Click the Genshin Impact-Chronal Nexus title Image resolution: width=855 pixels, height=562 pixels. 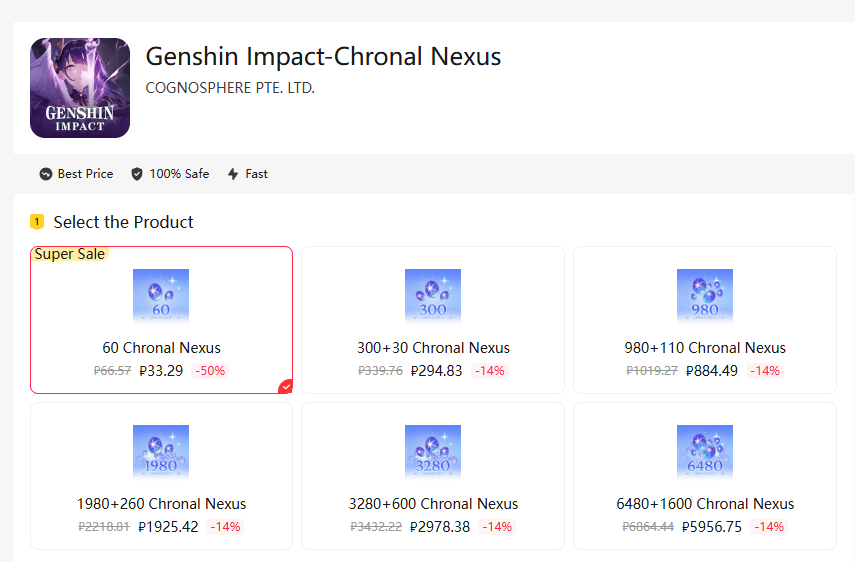(x=323, y=56)
